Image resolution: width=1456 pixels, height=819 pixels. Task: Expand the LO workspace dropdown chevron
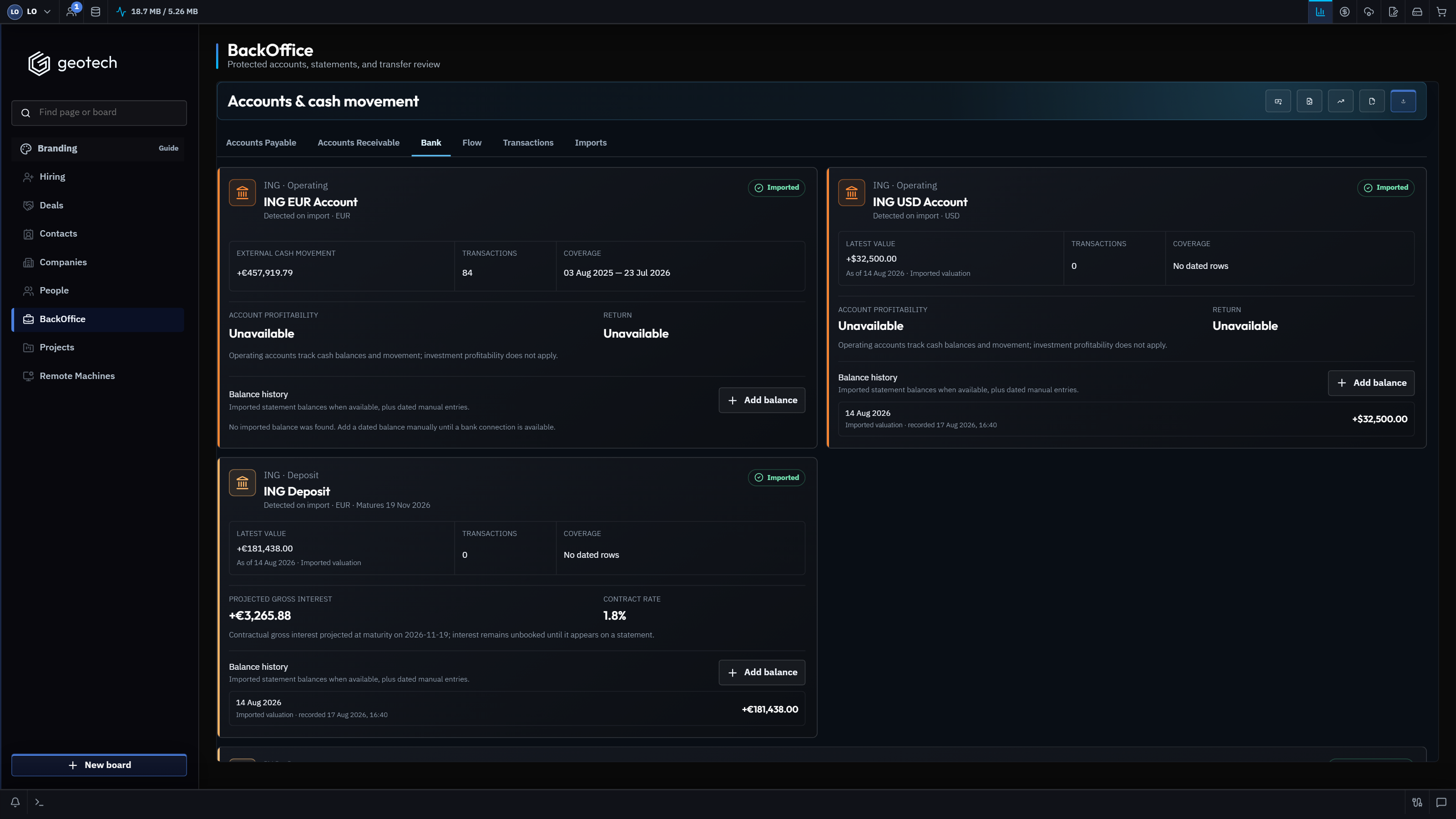47,11
